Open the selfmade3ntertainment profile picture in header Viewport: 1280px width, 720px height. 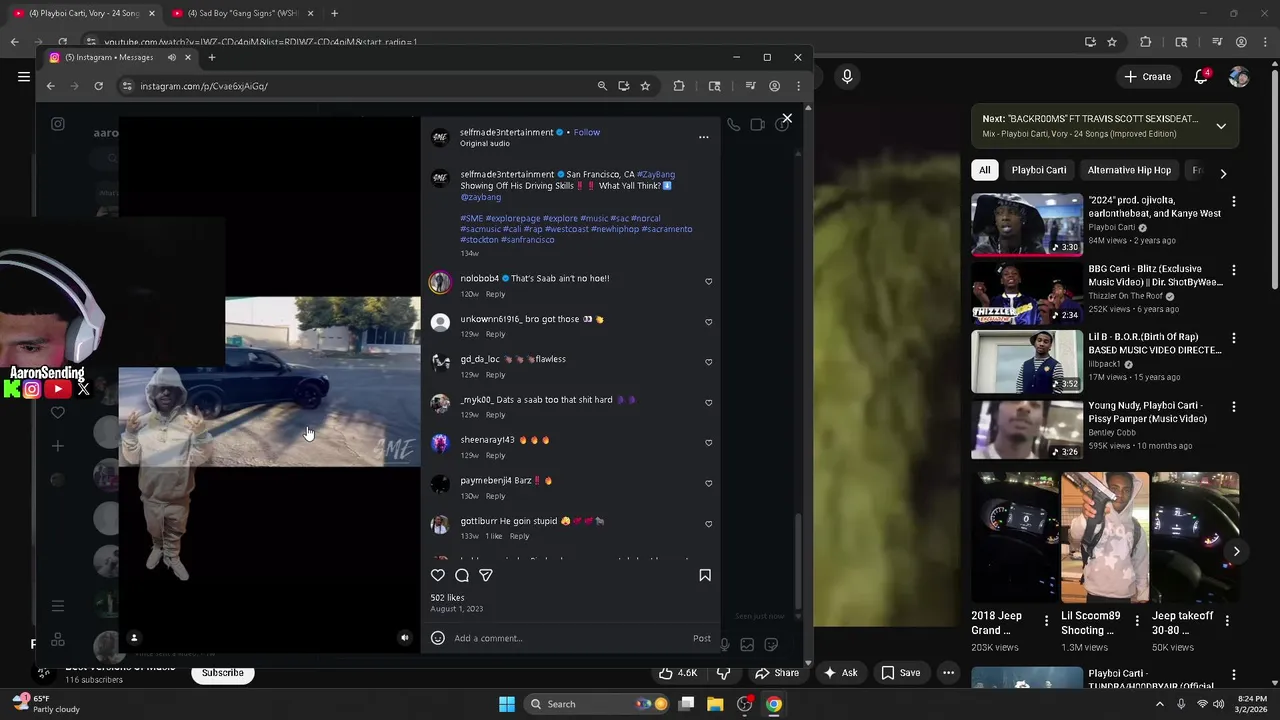(x=439, y=138)
